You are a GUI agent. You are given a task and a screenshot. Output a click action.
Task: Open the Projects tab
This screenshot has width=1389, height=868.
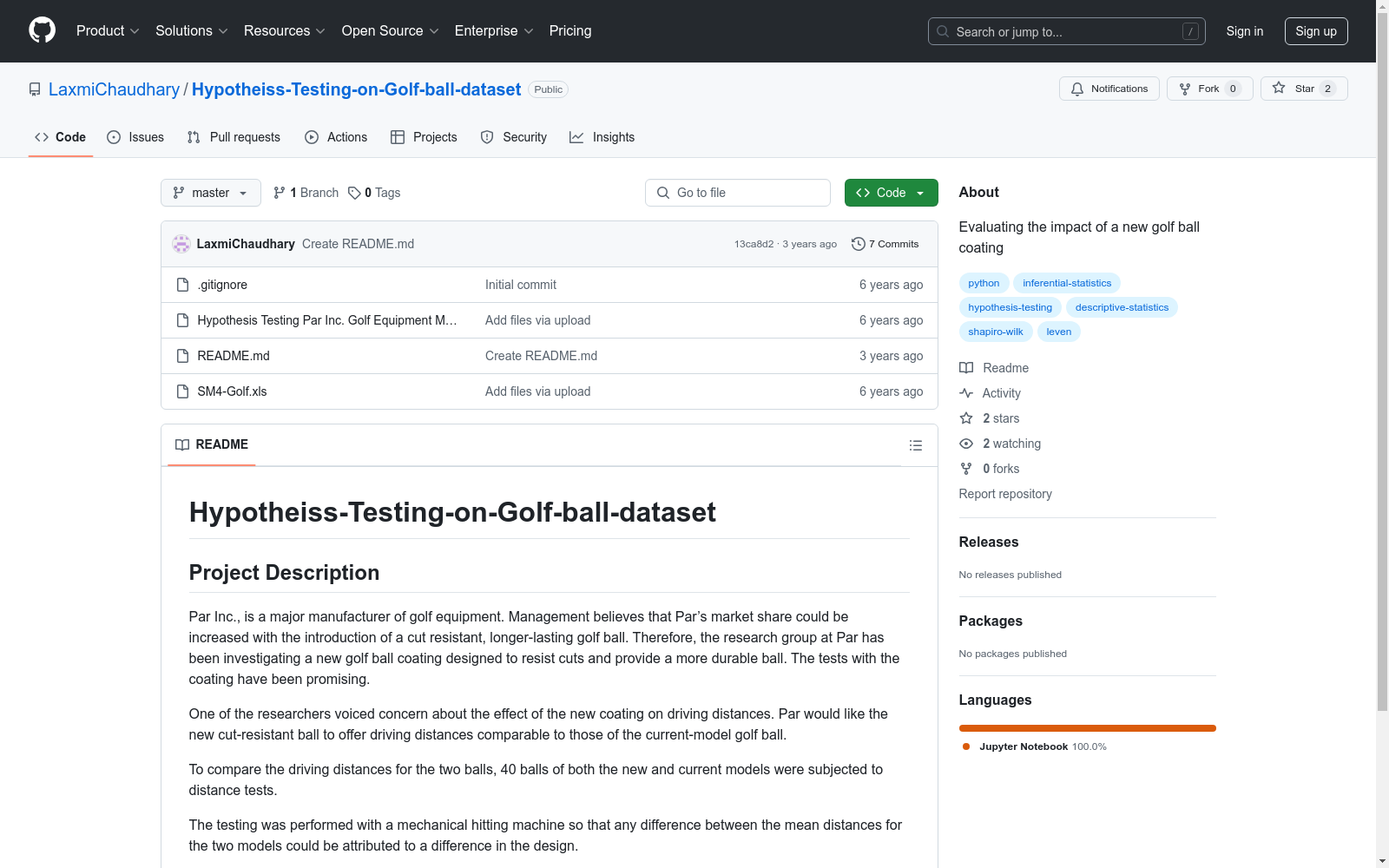coord(424,137)
